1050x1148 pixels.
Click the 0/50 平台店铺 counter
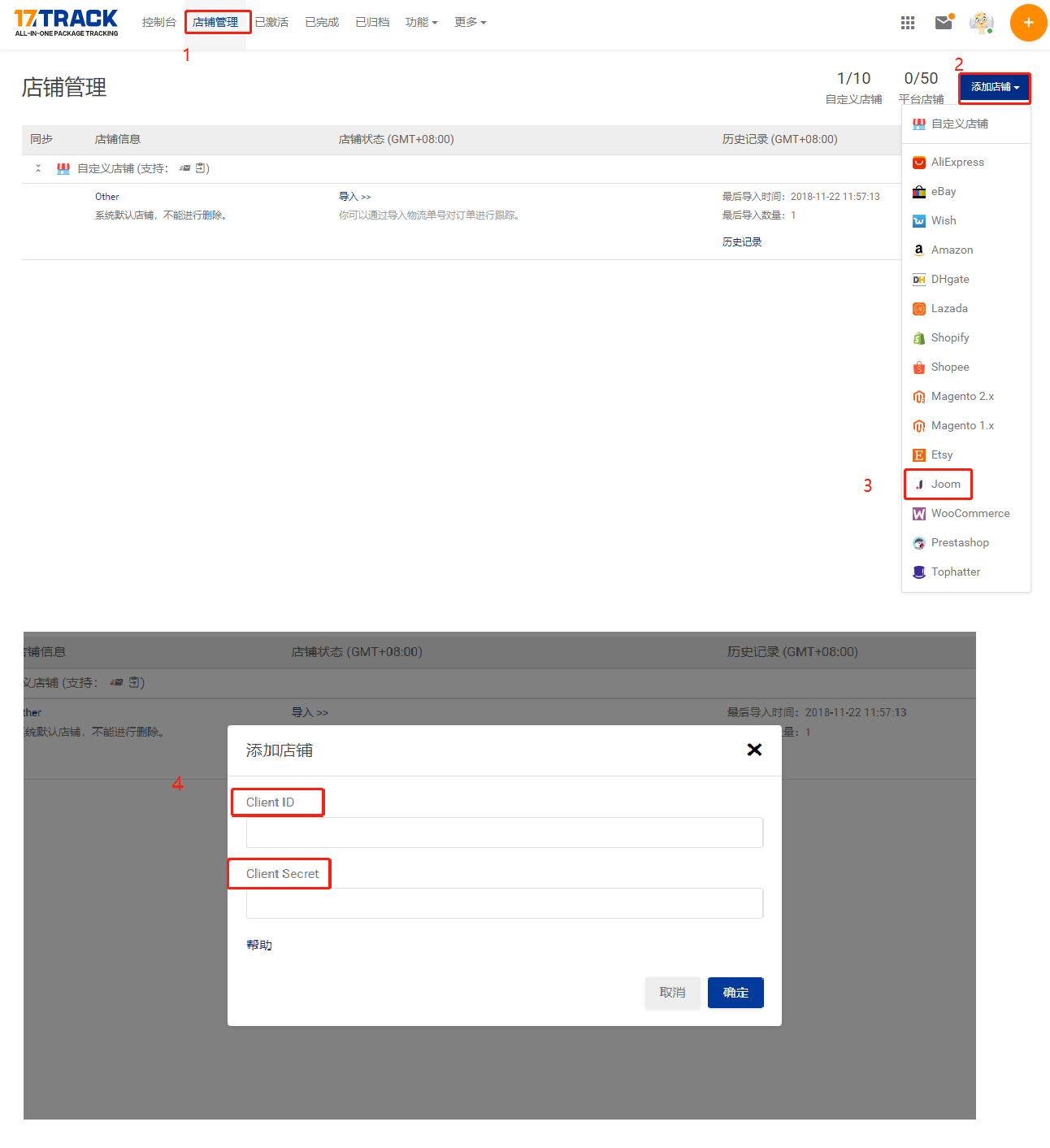click(x=921, y=88)
